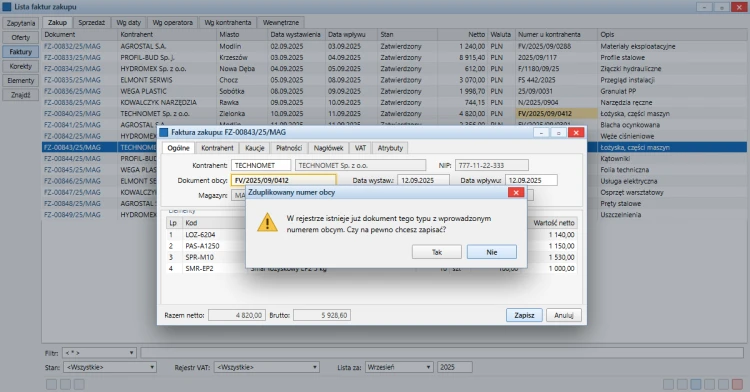Screen dimensions: 750x392
Task: Switch to the Zakup tab
Action: click(x=57, y=22)
